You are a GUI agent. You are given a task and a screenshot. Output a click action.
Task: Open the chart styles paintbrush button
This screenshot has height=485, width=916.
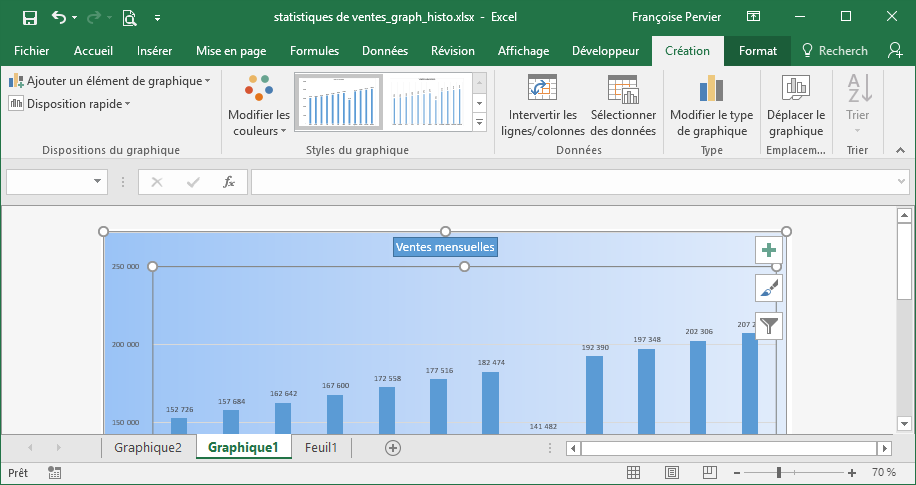click(x=768, y=288)
